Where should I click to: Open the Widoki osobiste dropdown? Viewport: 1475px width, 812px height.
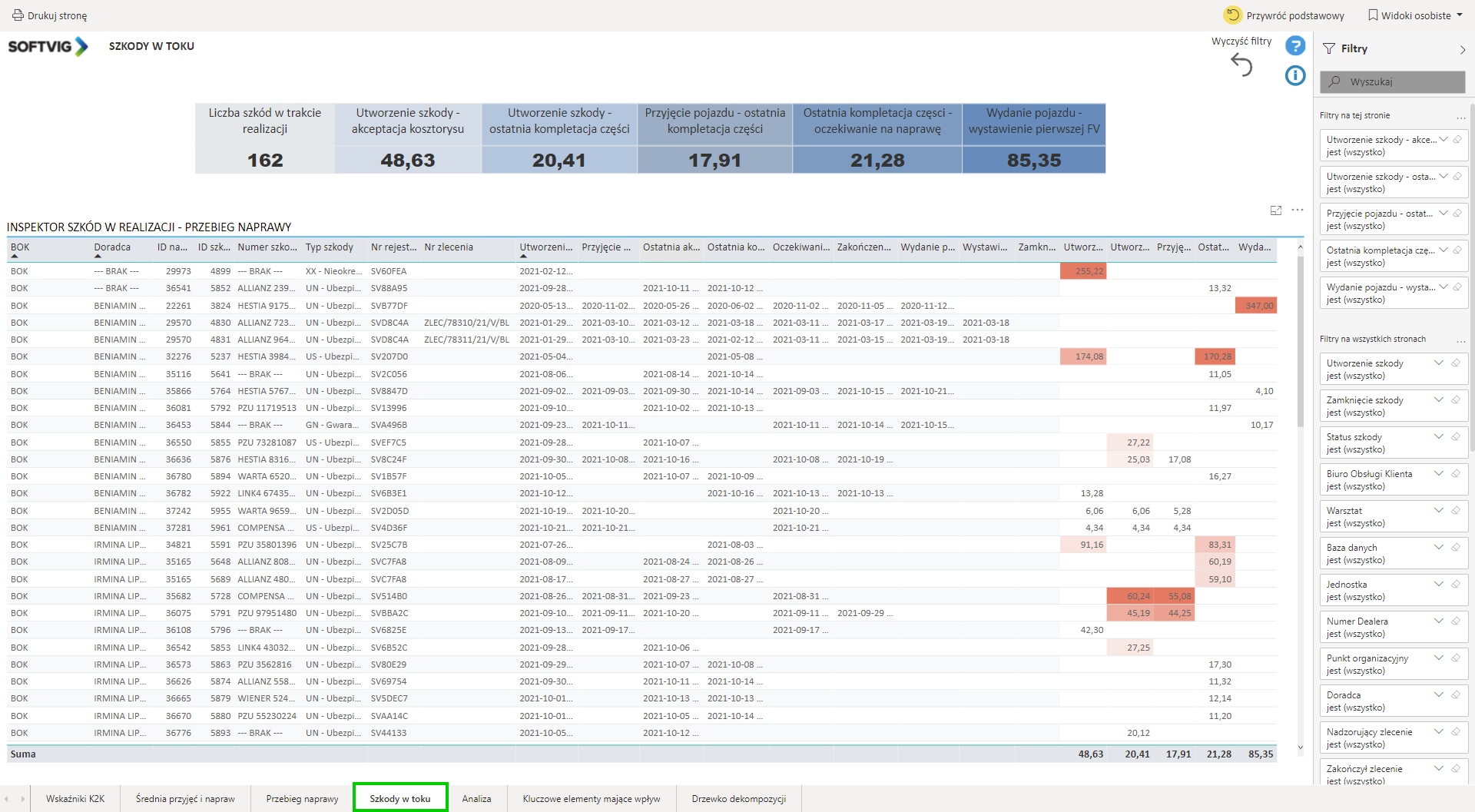click(x=1416, y=15)
